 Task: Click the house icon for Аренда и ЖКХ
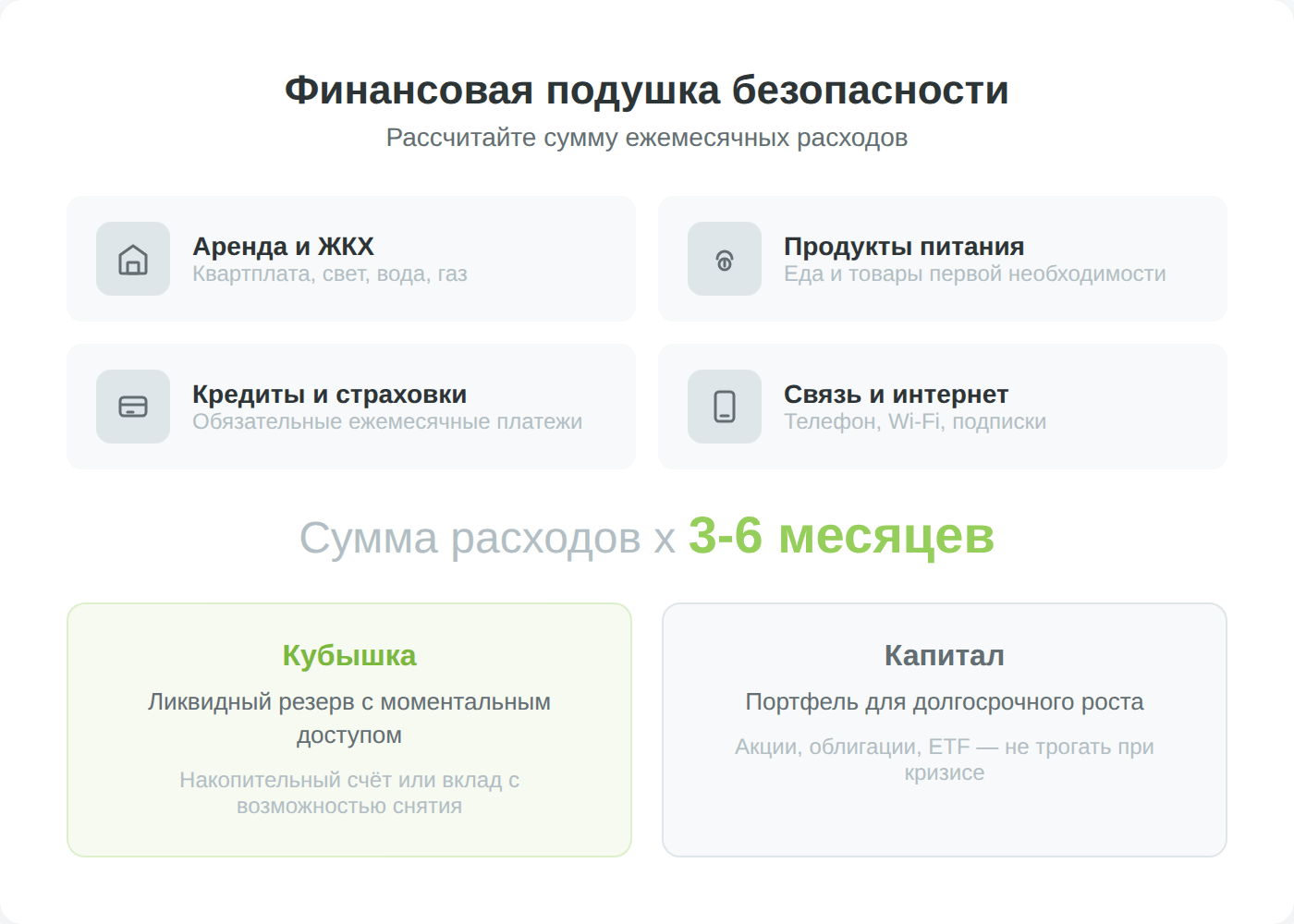pos(133,259)
